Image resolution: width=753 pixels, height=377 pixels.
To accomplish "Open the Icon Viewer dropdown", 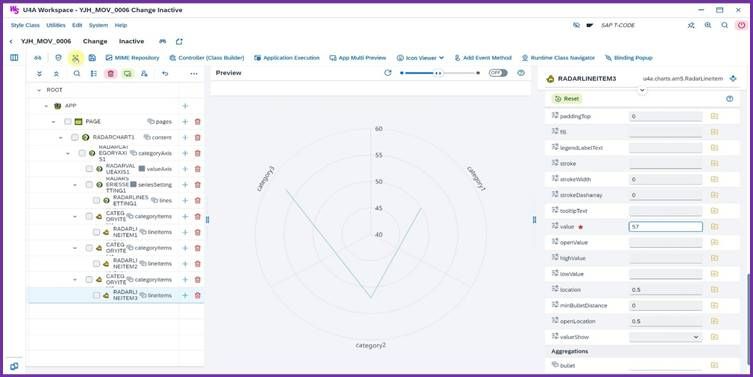I will coord(420,58).
